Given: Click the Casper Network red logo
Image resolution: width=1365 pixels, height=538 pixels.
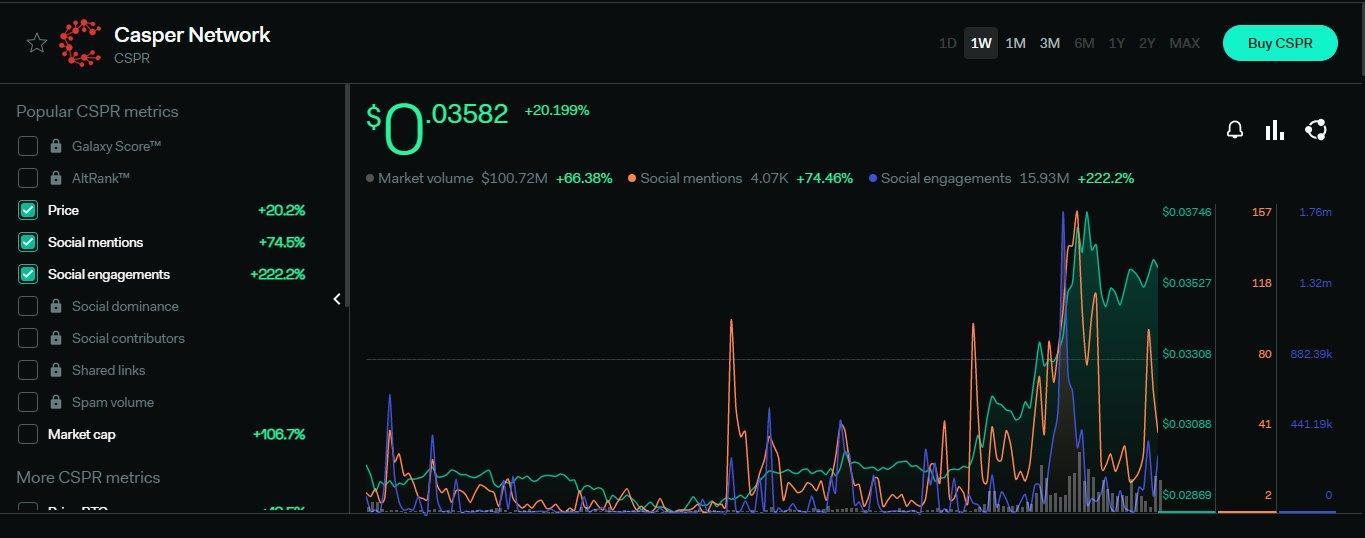Looking at the screenshot, I should click(x=80, y=43).
